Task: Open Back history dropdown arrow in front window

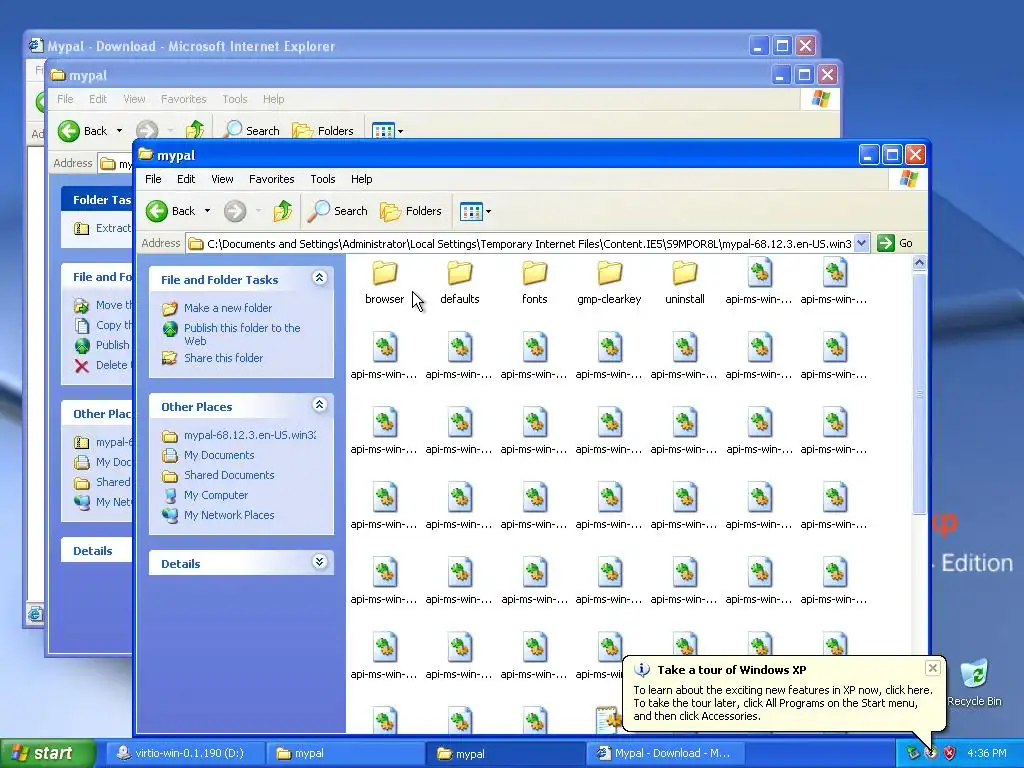Action: (207, 211)
